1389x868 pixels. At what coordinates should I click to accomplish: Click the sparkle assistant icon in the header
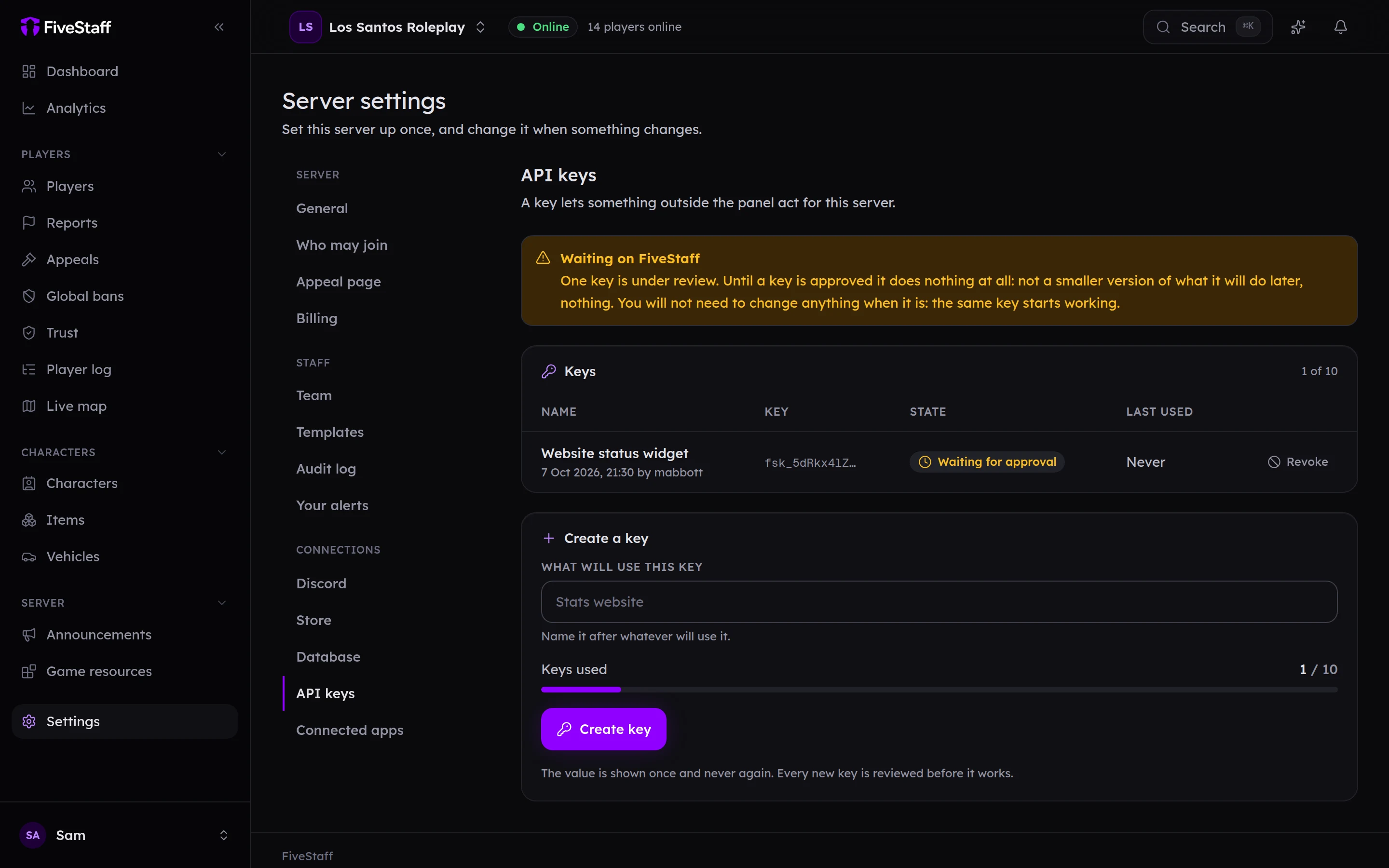coord(1298,27)
